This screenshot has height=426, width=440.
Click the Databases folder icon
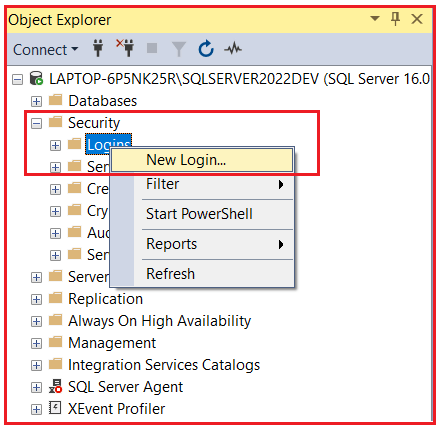[x=56, y=100]
